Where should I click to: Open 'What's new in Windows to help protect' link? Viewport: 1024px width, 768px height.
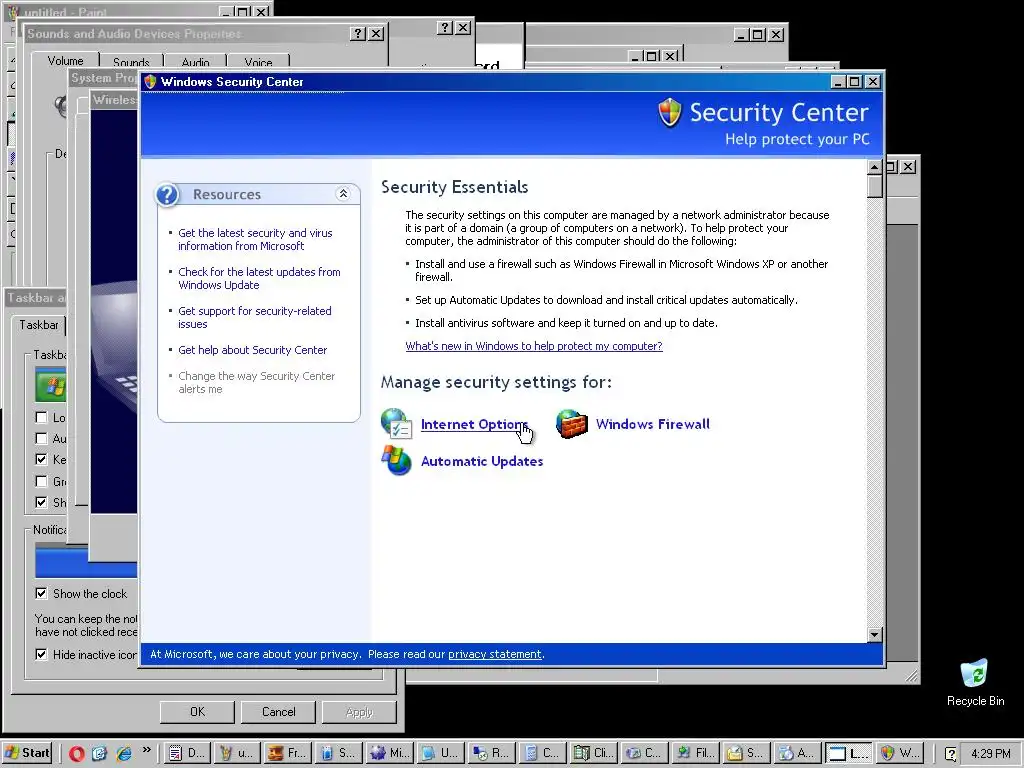tap(534, 346)
